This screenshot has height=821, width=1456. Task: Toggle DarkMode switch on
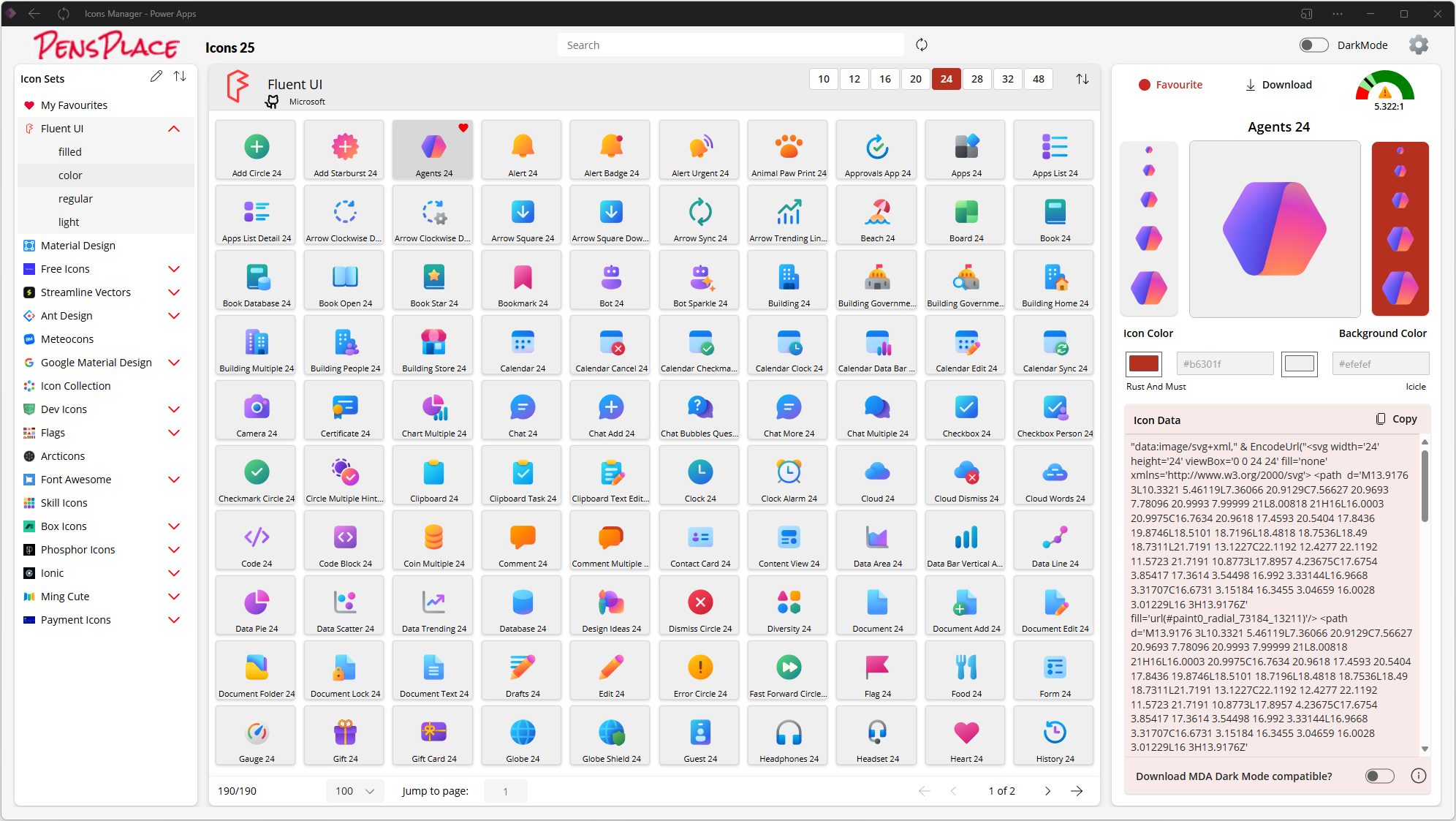point(1313,45)
